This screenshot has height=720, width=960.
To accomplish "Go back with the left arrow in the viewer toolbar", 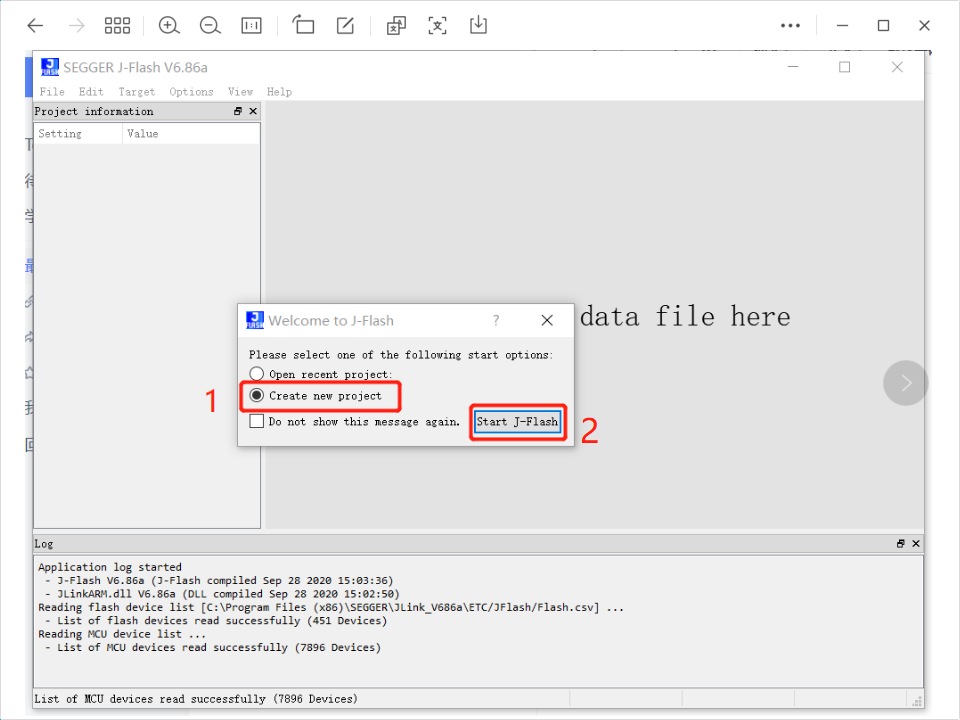I will 36,26.
